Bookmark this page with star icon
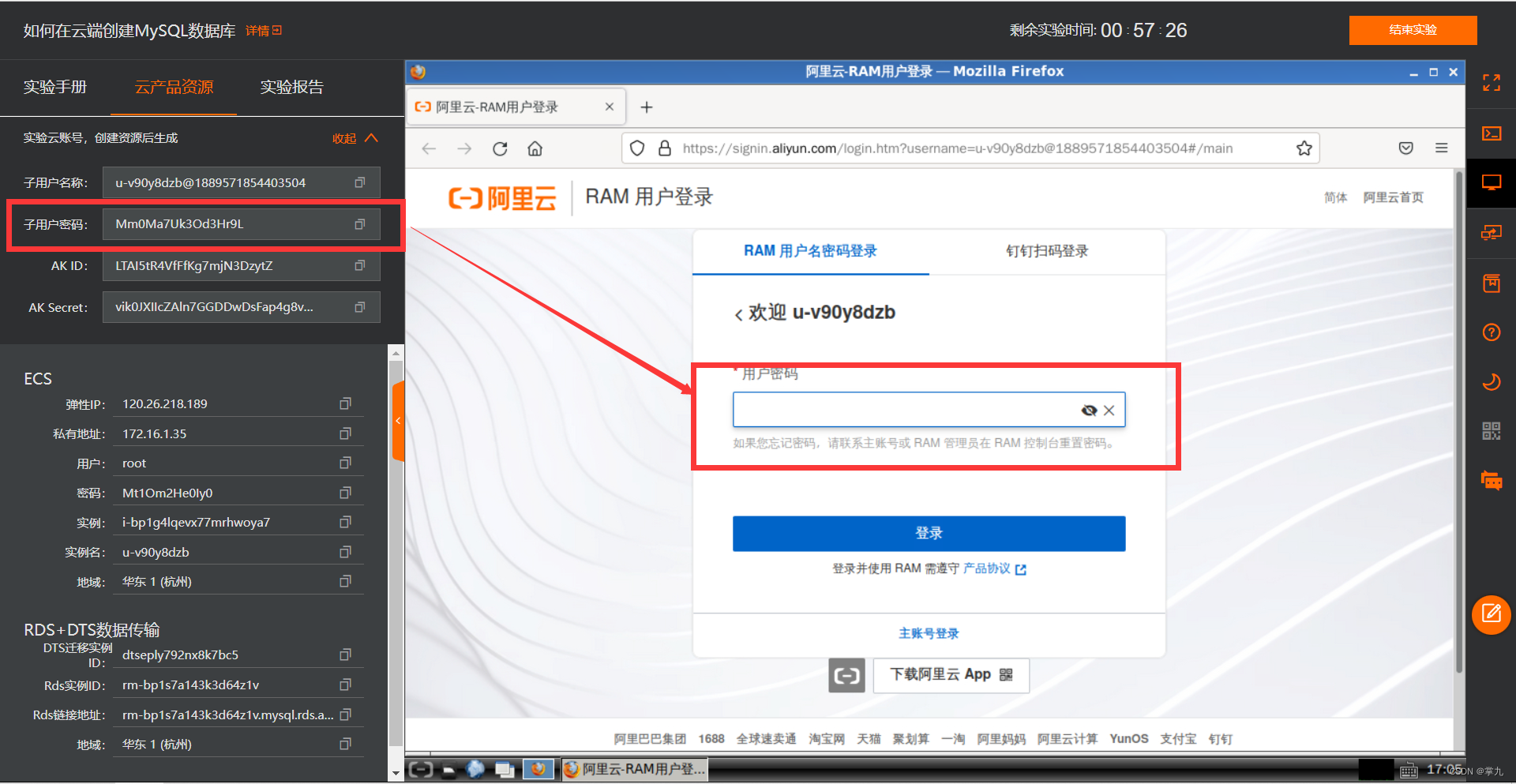Screen dimensions: 1516x784 [1304, 148]
